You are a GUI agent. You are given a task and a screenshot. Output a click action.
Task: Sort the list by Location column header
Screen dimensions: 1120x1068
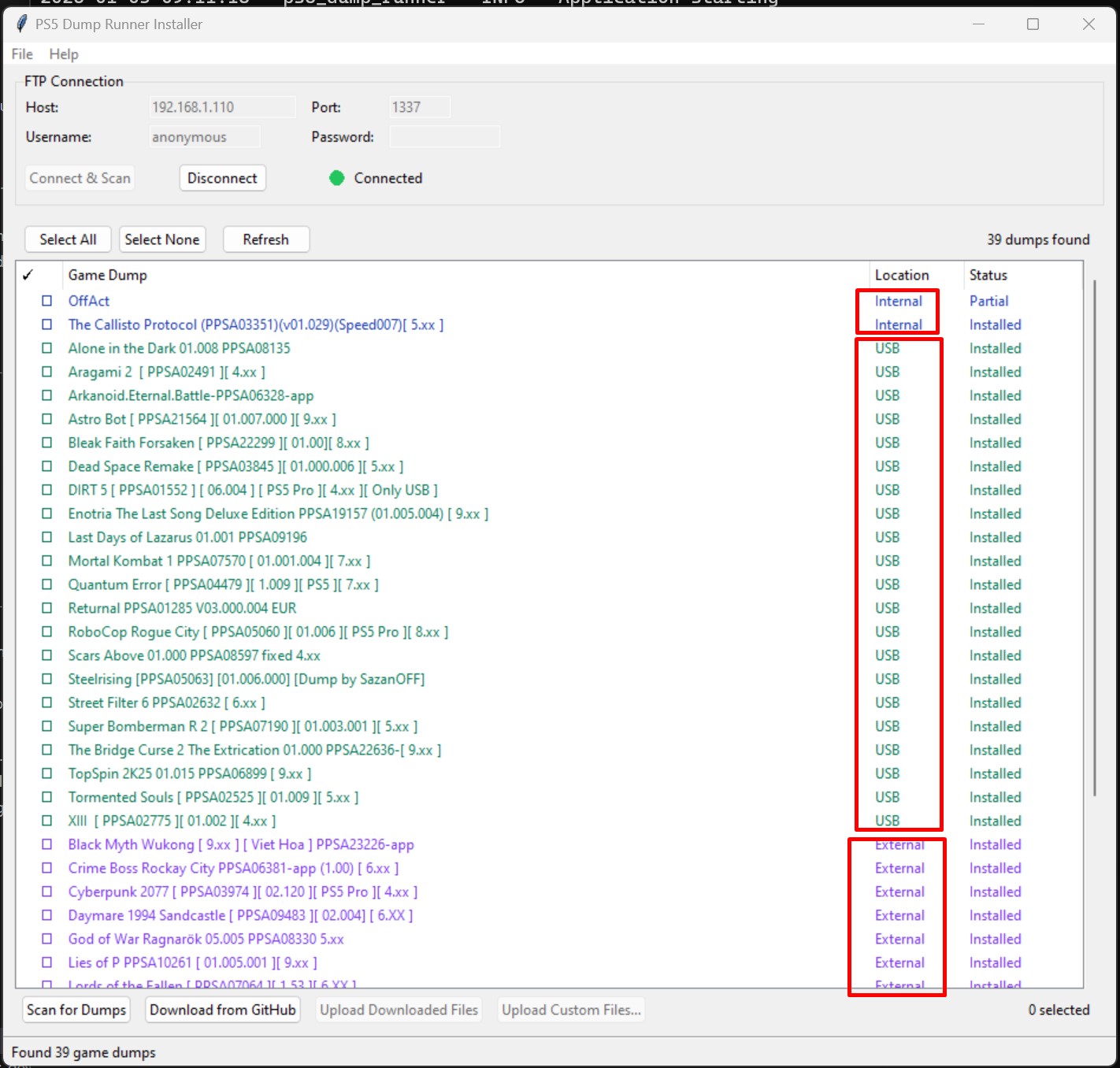902,275
